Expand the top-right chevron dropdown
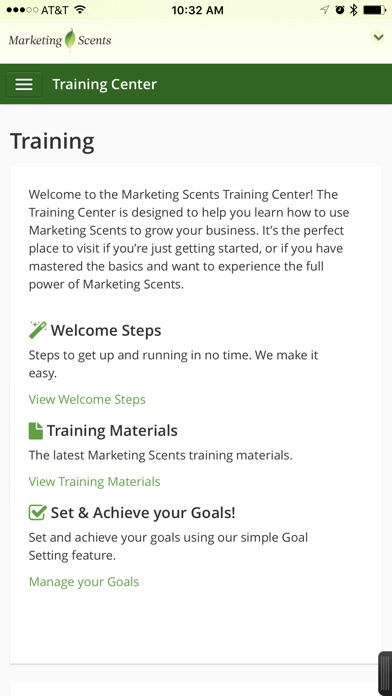Viewport: 392px width, 696px height. pyautogui.click(x=378, y=38)
